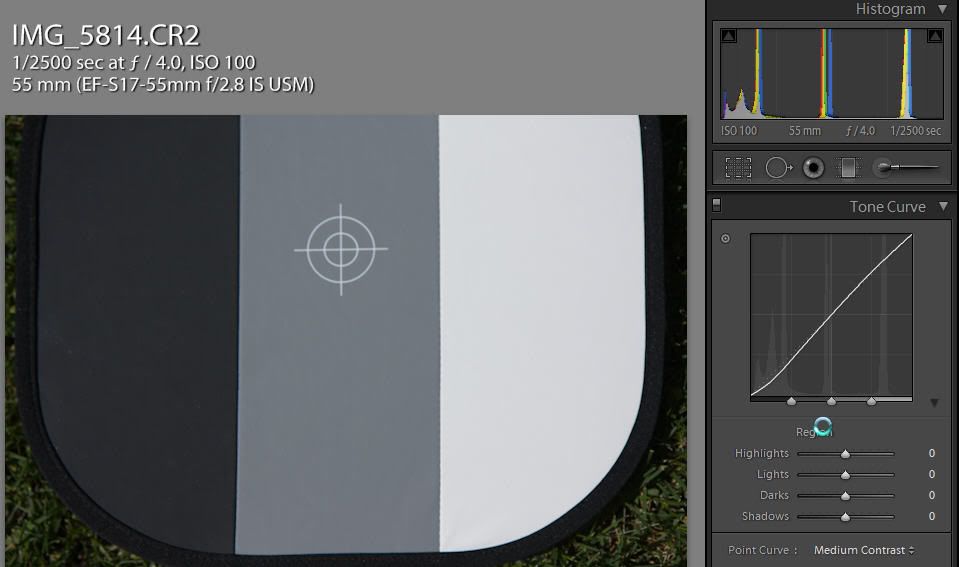Activate the Spot Removal tool
959x567 pixels.
coord(778,168)
